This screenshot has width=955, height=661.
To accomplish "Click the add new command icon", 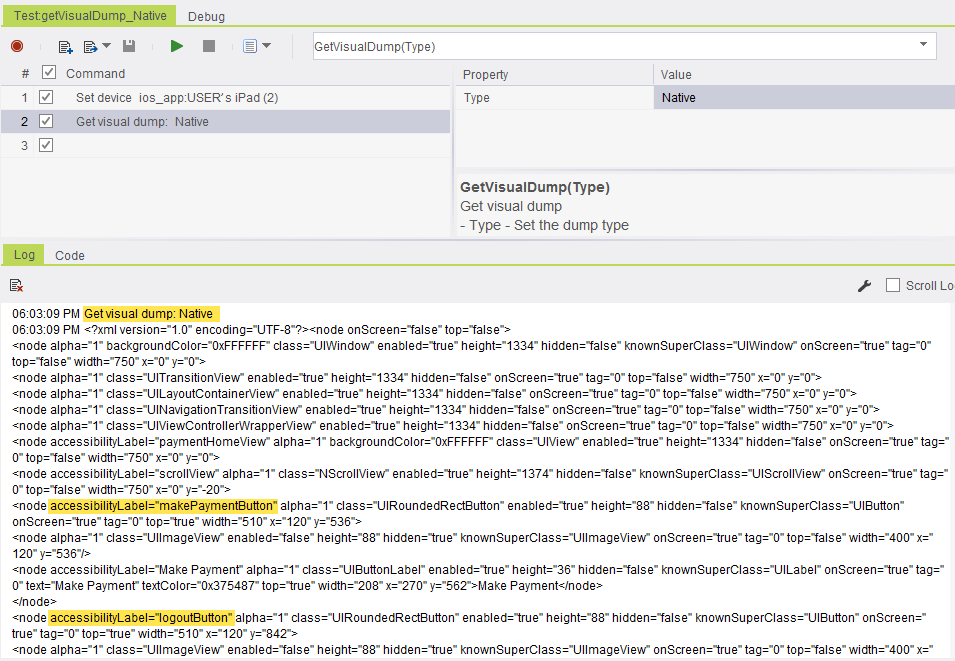I will coord(66,46).
